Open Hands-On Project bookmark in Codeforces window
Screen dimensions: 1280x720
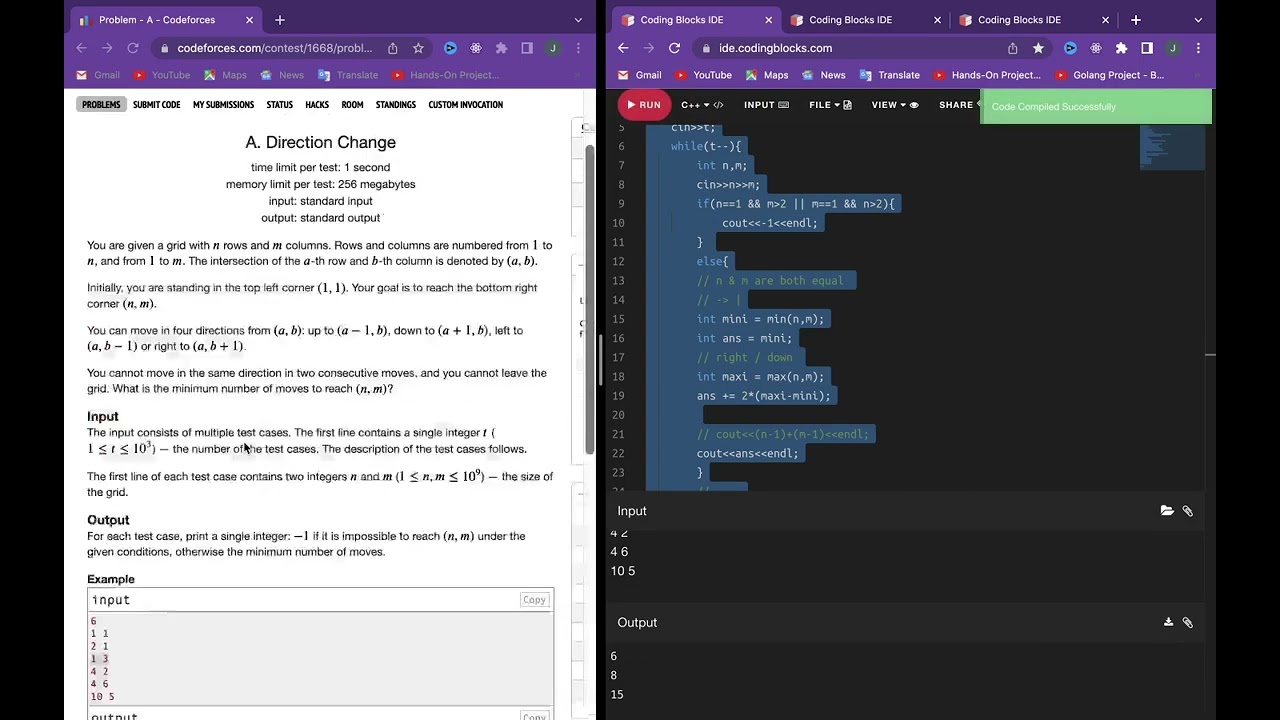click(x=446, y=75)
